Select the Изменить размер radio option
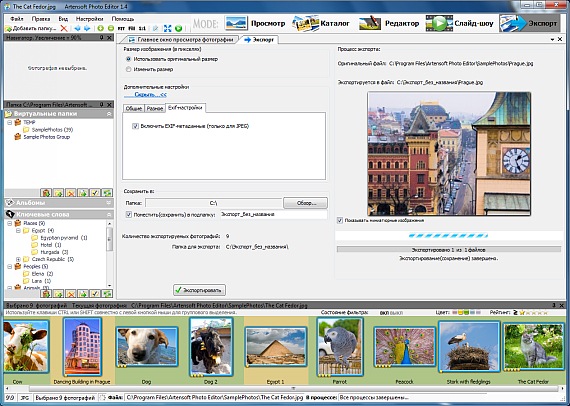 pyautogui.click(x=128, y=69)
